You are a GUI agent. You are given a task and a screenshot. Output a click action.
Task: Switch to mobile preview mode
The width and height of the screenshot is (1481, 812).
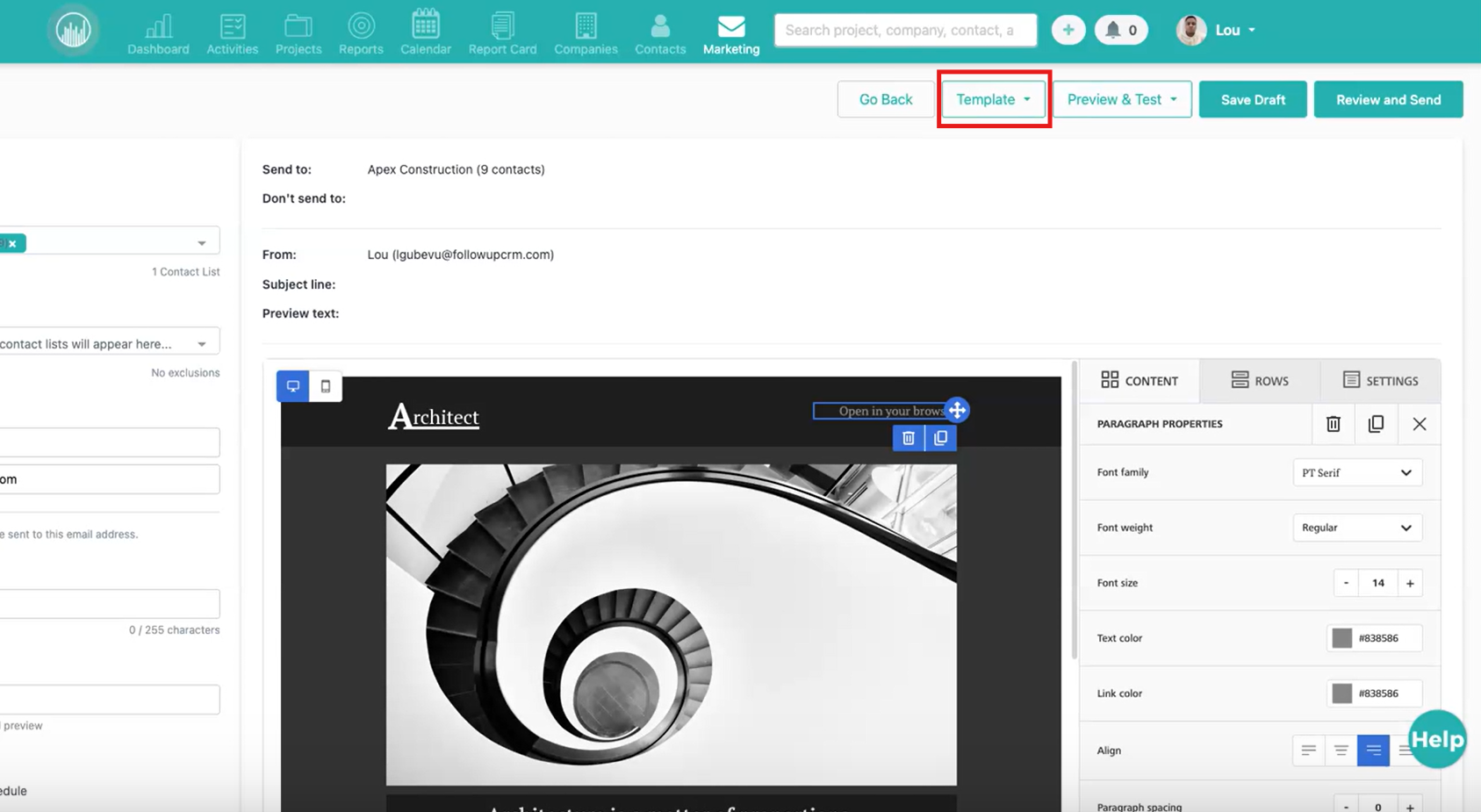[x=326, y=386]
